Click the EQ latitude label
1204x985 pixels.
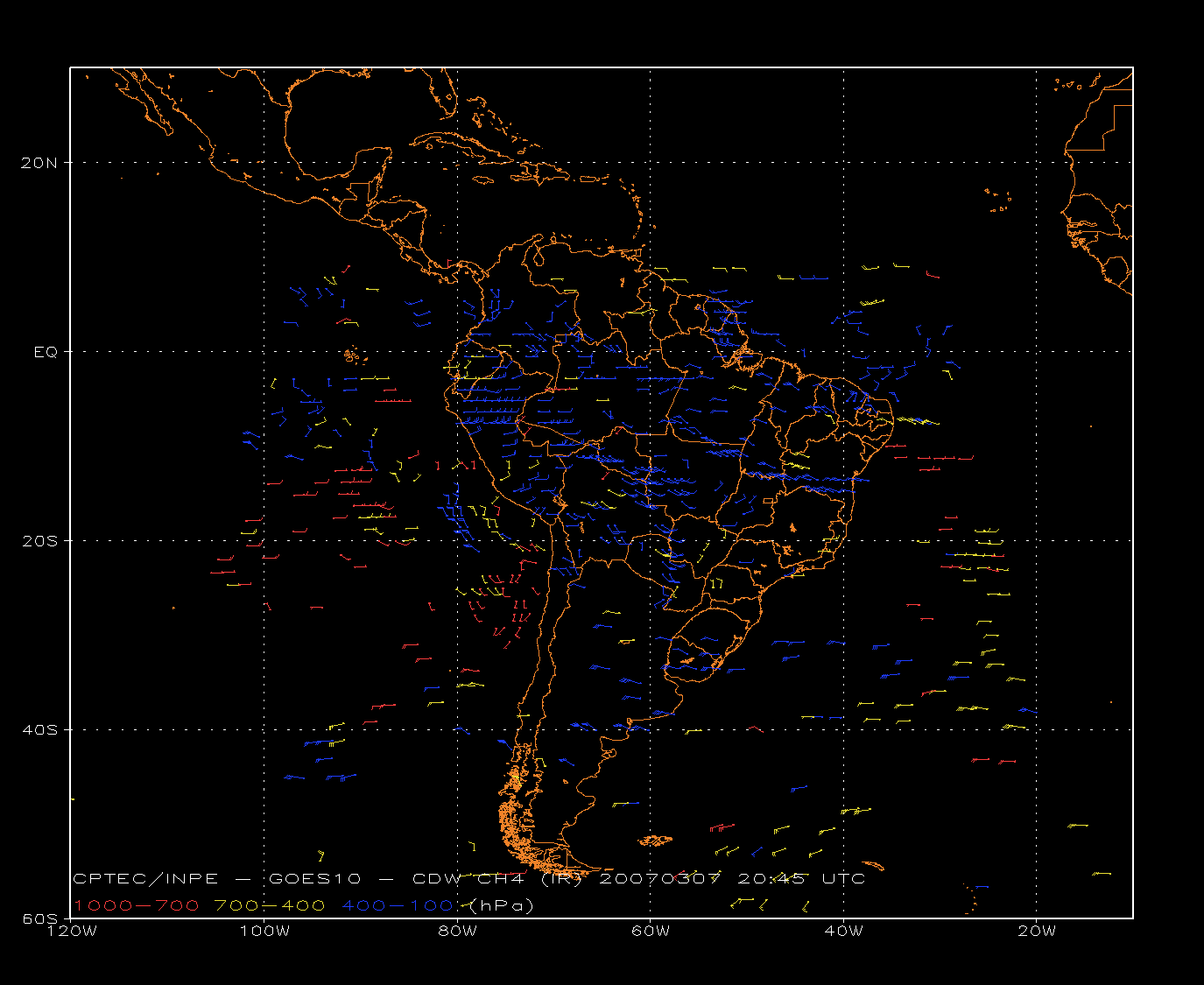[x=46, y=352]
